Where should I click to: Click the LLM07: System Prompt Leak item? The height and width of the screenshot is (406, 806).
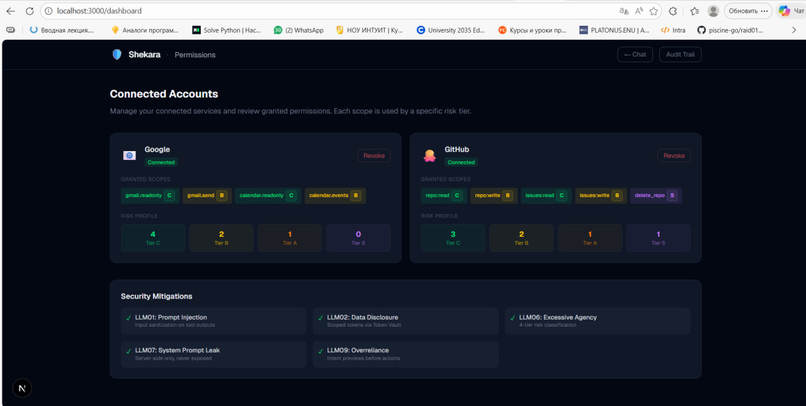(214, 354)
